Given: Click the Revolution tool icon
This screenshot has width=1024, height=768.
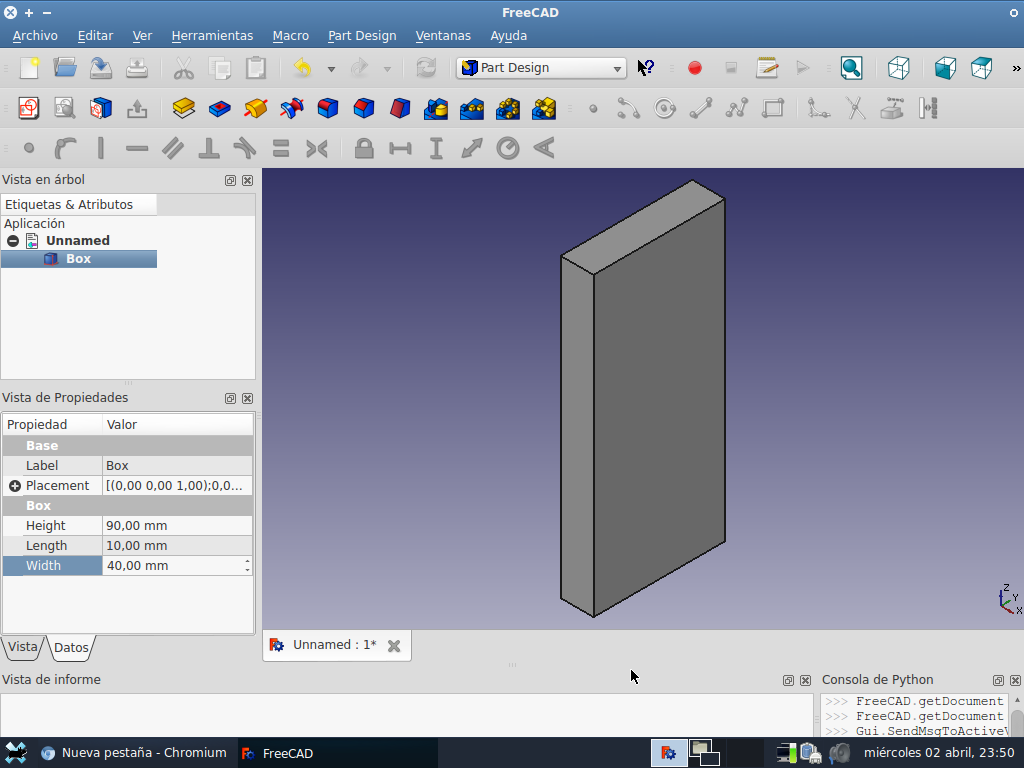Looking at the screenshot, I should 256,108.
